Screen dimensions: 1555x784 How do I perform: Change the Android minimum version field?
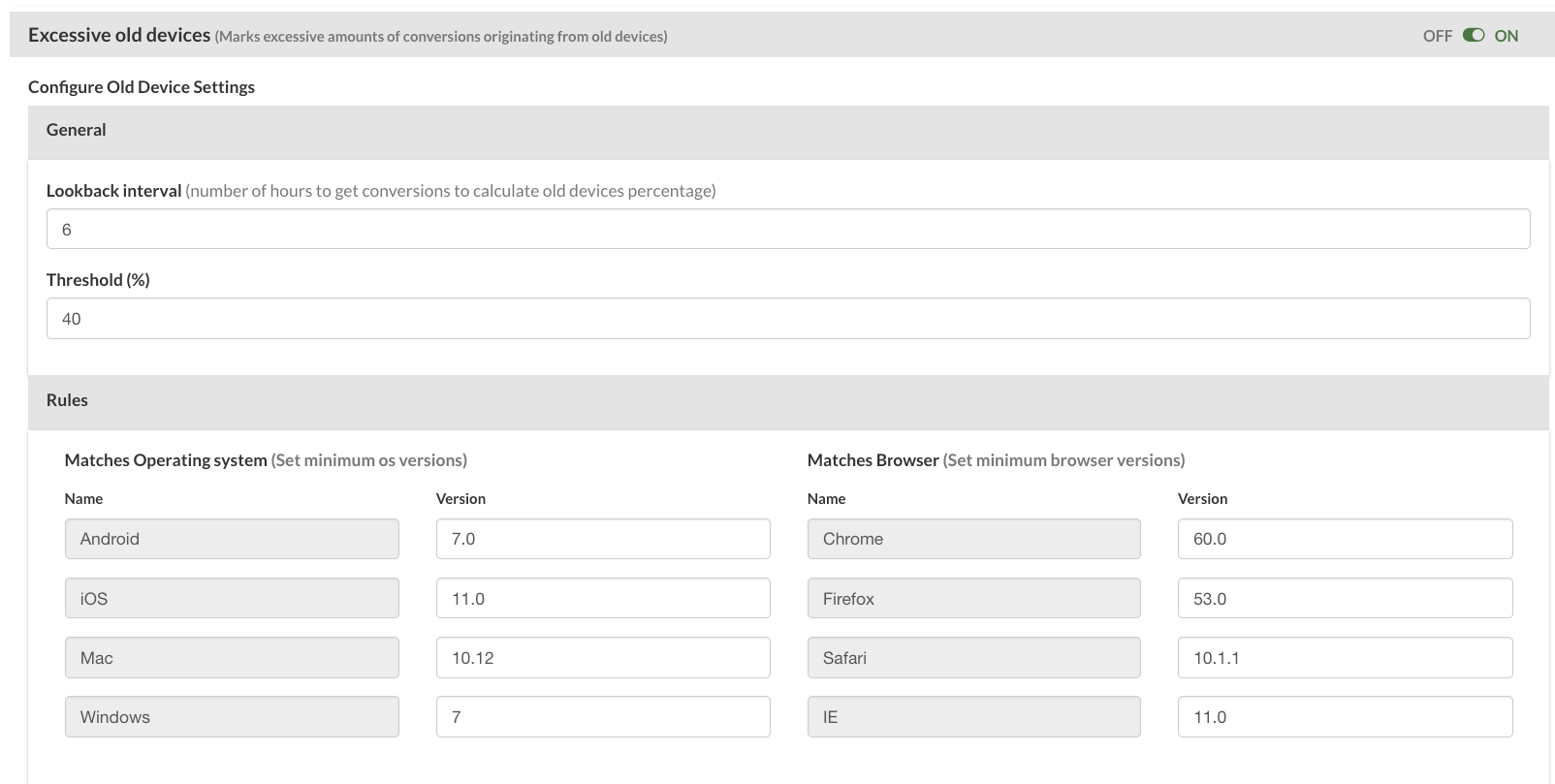(x=603, y=539)
